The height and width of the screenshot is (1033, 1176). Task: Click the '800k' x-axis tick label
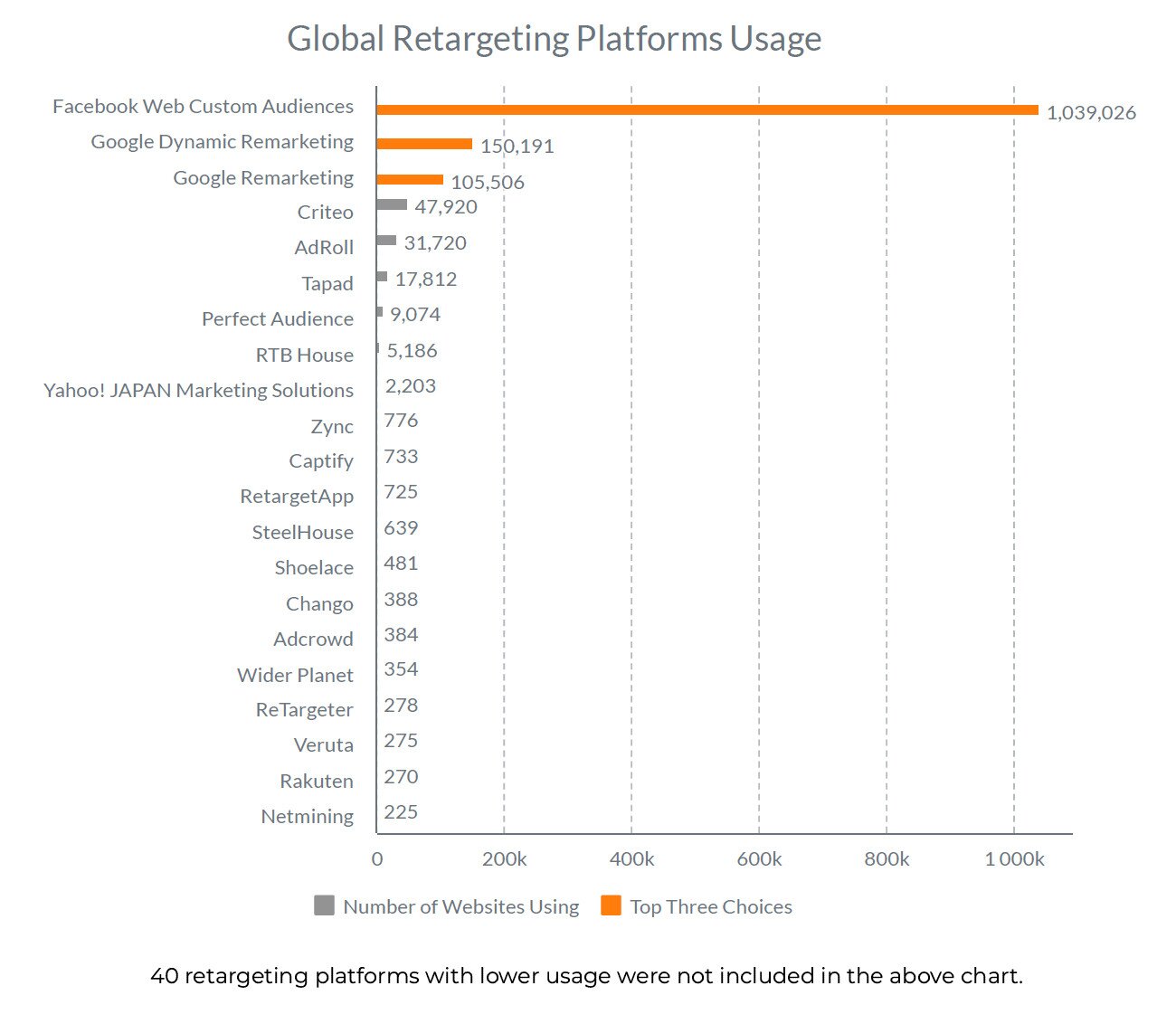887,859
